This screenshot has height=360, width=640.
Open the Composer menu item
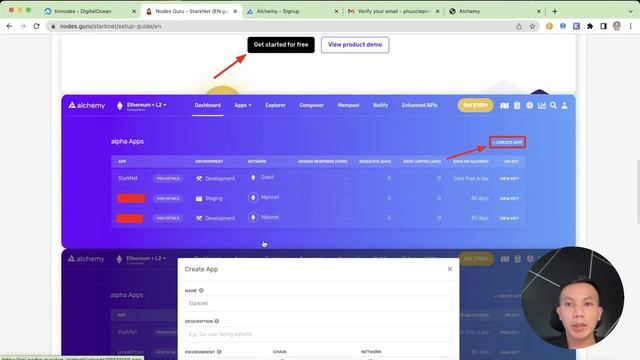tap(311, 105)
